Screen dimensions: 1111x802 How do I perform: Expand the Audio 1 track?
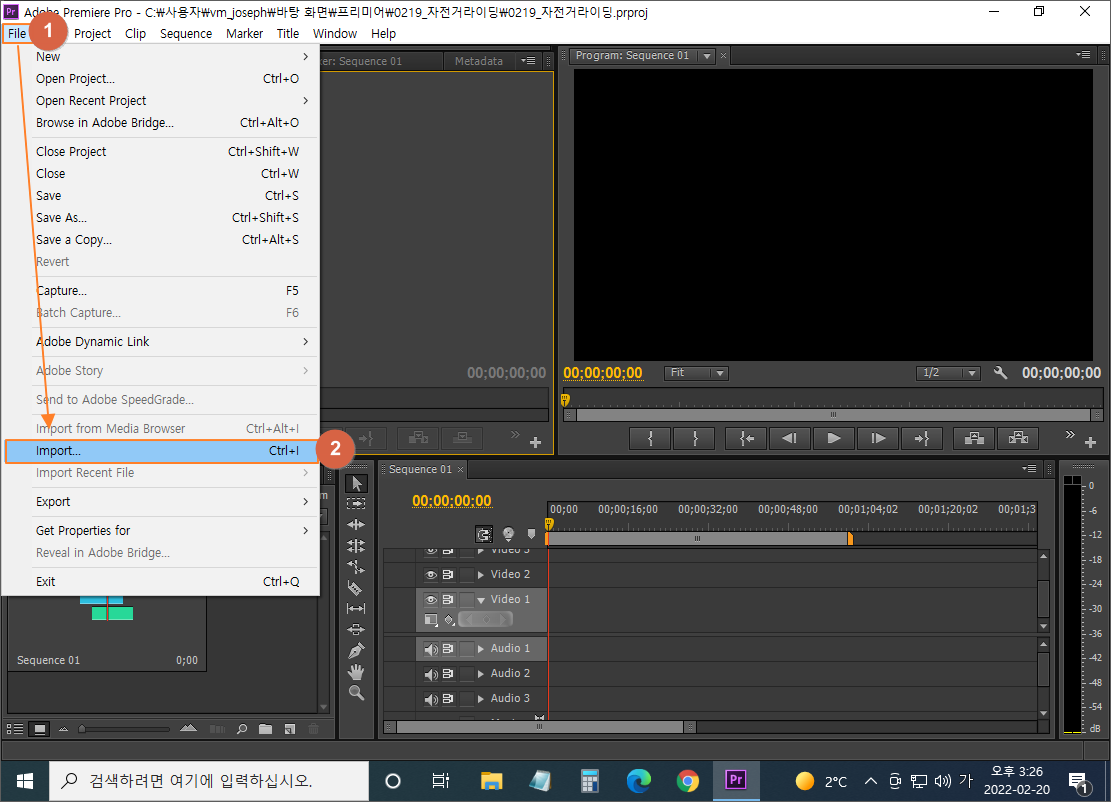[481, 649]
